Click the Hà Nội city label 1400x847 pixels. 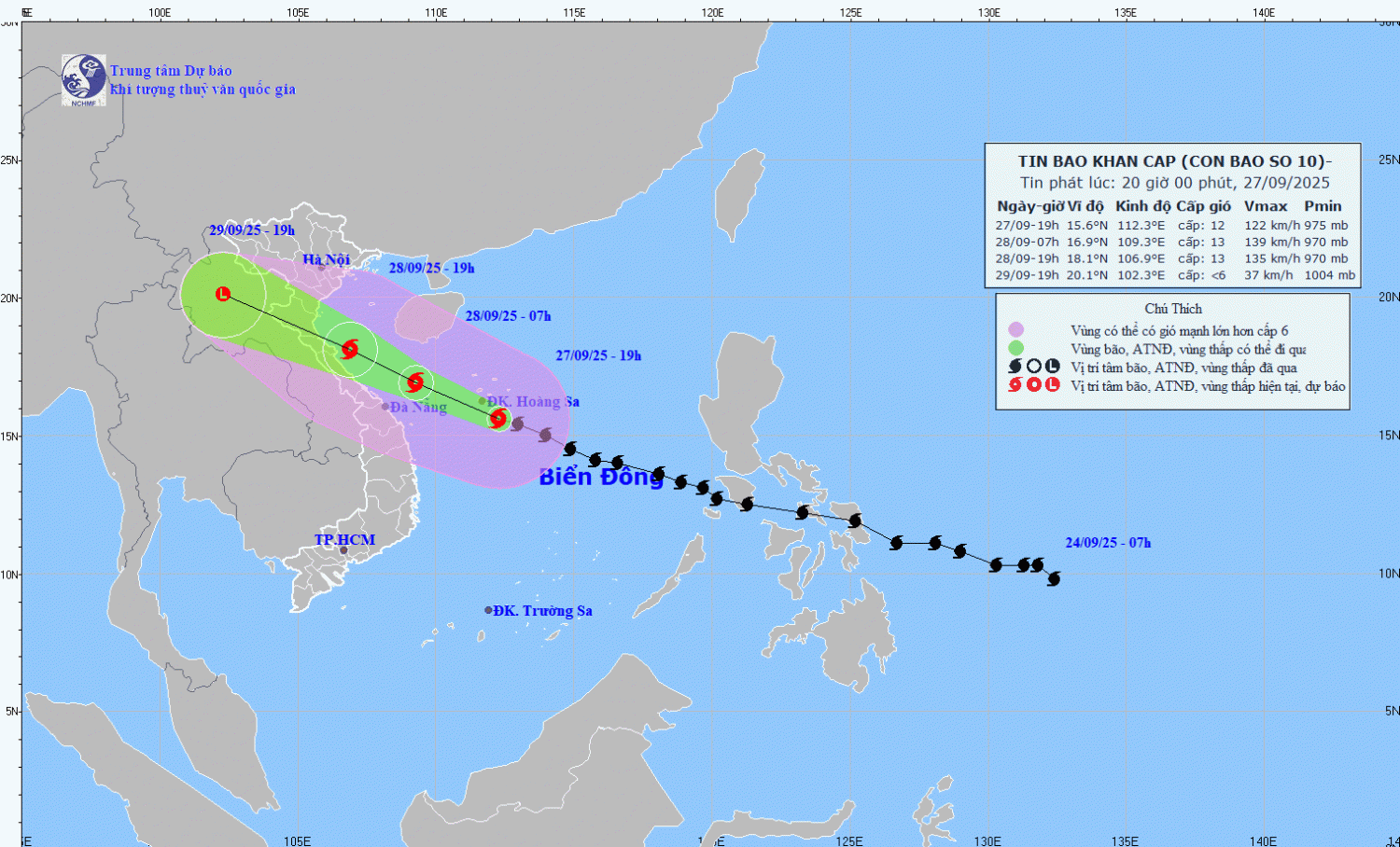(326, 259)
